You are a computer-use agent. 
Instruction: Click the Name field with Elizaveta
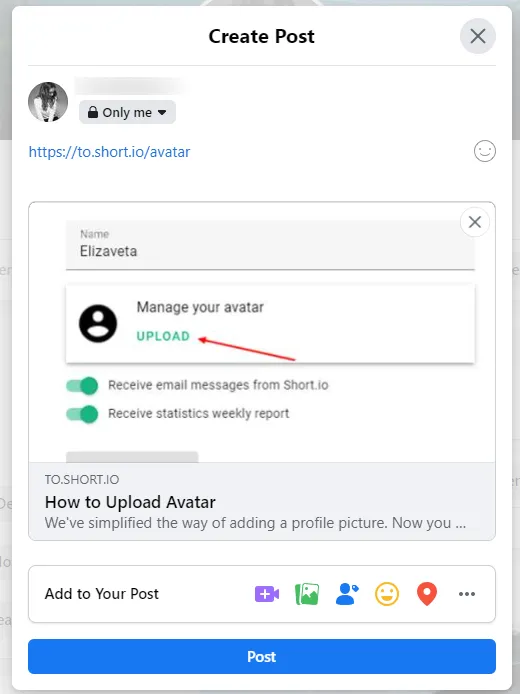click(270, 245)
